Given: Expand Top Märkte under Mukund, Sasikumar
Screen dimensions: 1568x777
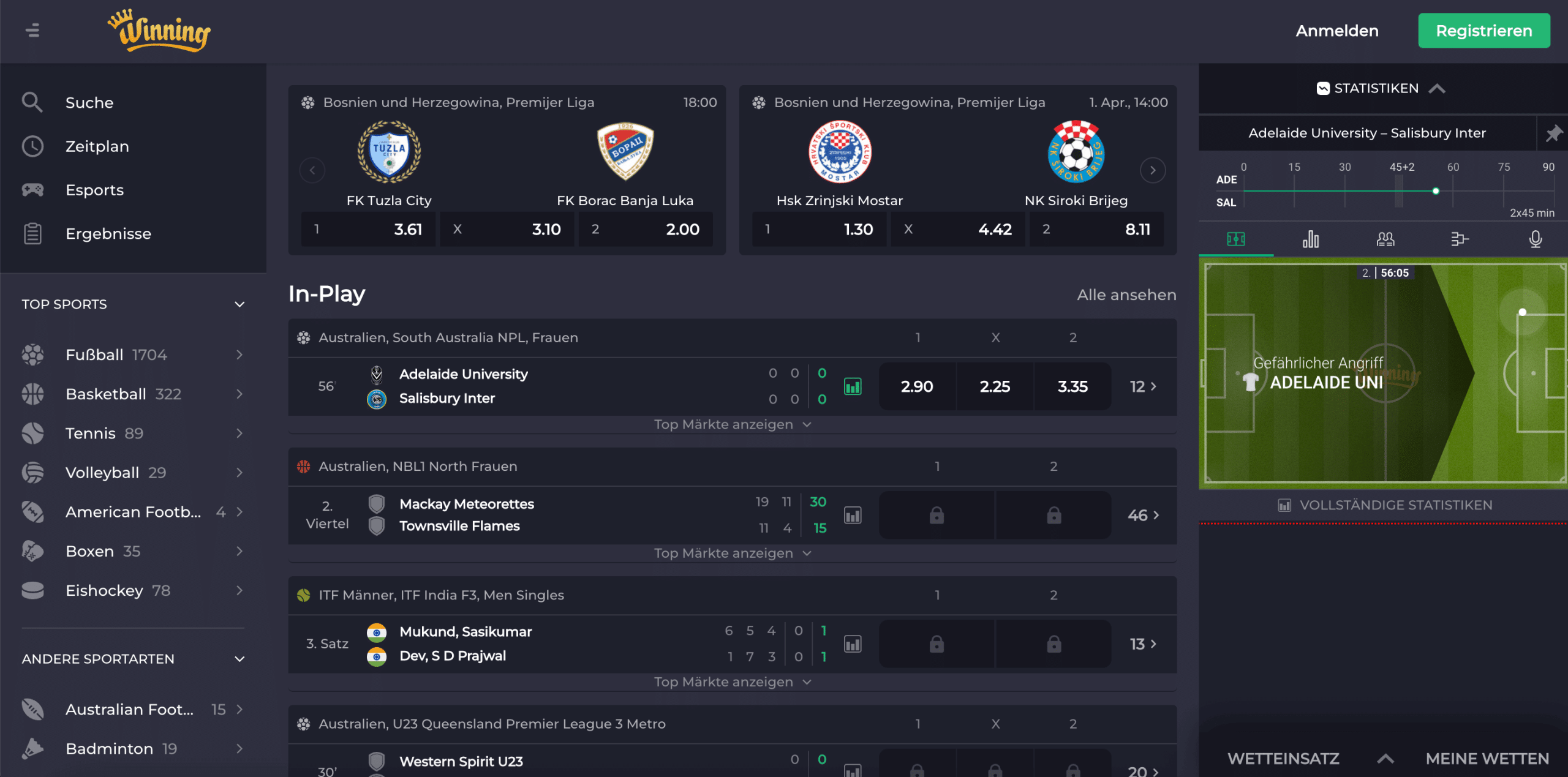Looking at the screenshot, I should pyautogui.click(x=733, y=681).
